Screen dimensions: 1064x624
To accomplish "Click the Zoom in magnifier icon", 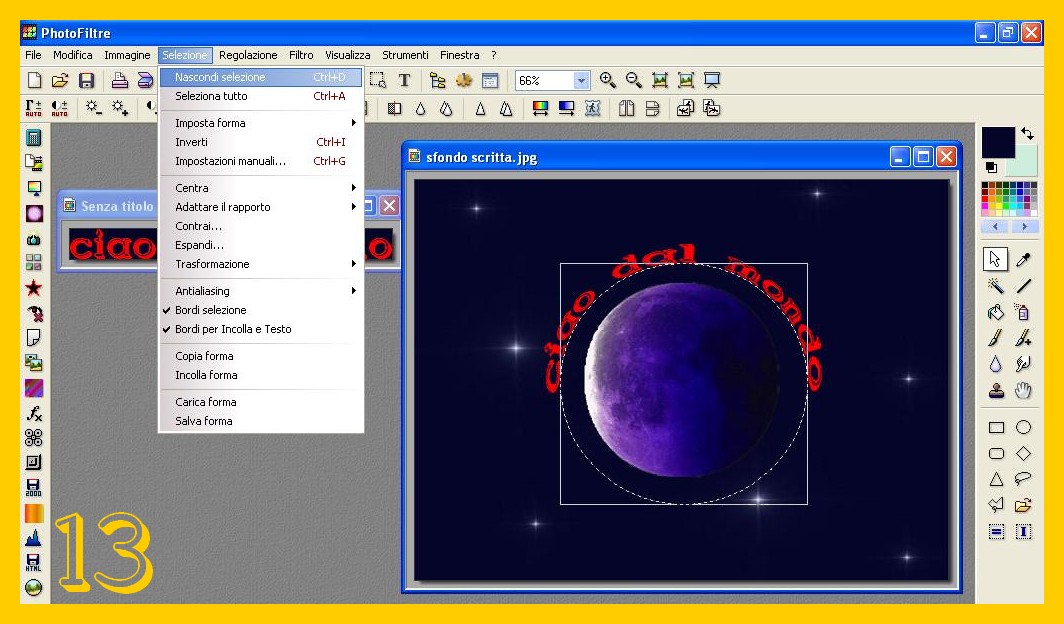I will click(607, 81).
